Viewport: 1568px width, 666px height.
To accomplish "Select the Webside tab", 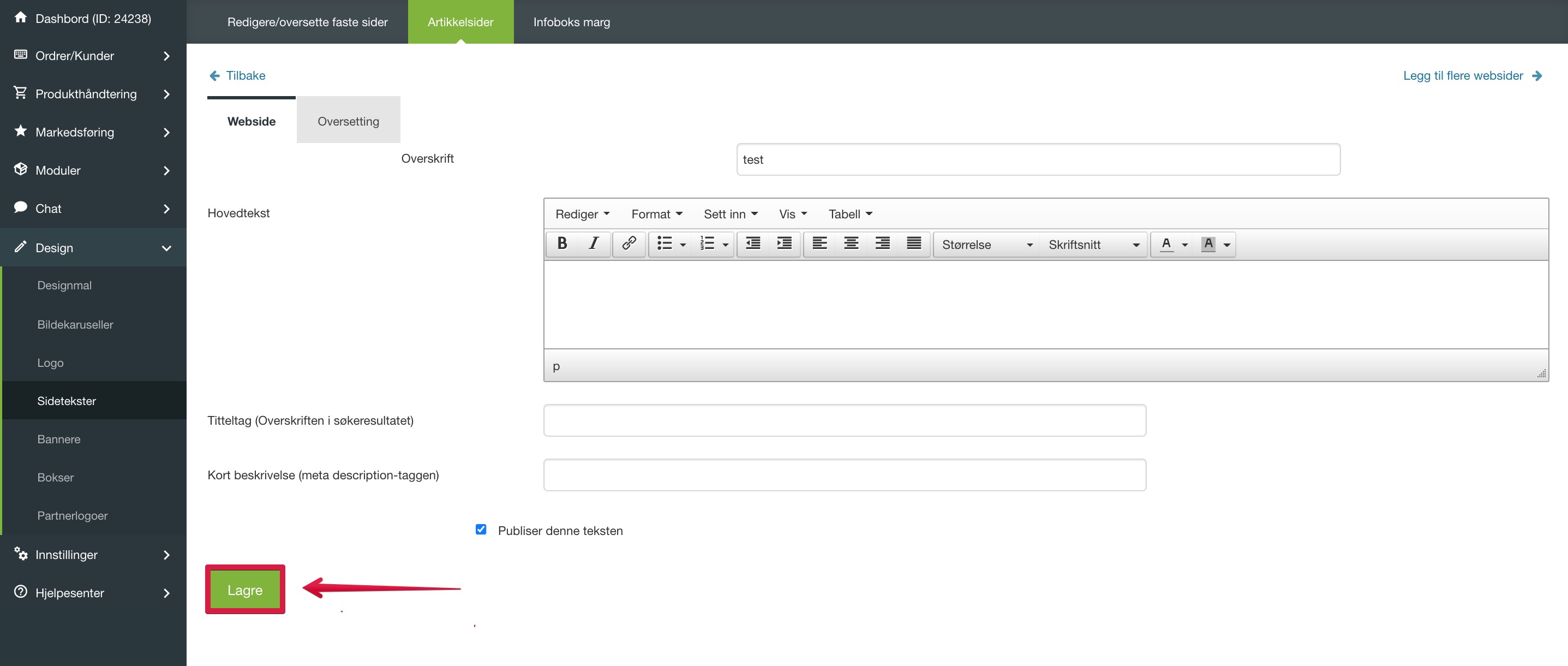I will (x=252, y=121).
